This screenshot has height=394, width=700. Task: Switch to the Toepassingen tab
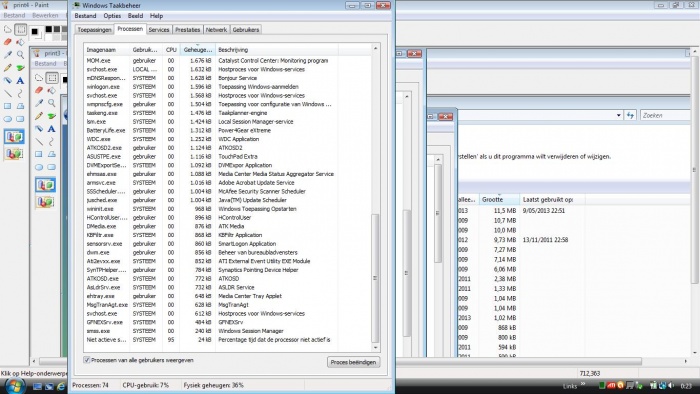pyautogui.click(x=94, y=30)
